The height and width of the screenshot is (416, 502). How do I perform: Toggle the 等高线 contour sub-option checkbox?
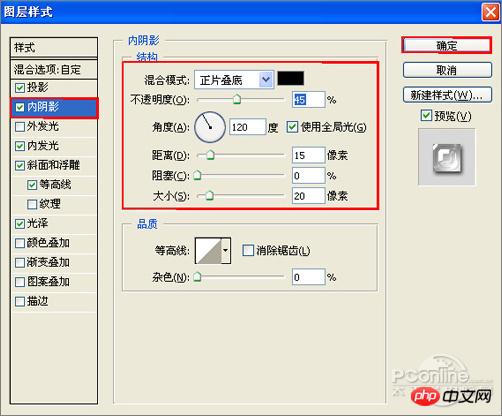(x=32, y=185)
